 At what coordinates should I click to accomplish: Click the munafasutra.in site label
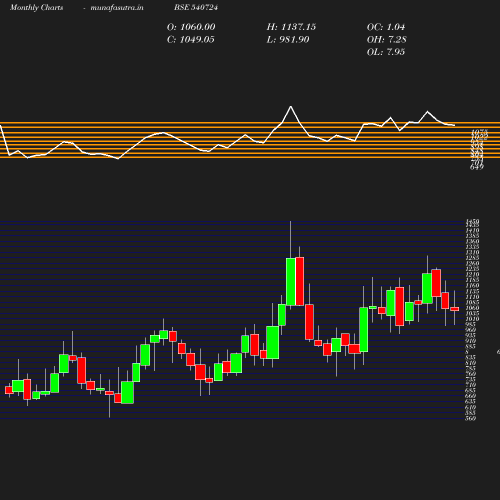[117, 8]
